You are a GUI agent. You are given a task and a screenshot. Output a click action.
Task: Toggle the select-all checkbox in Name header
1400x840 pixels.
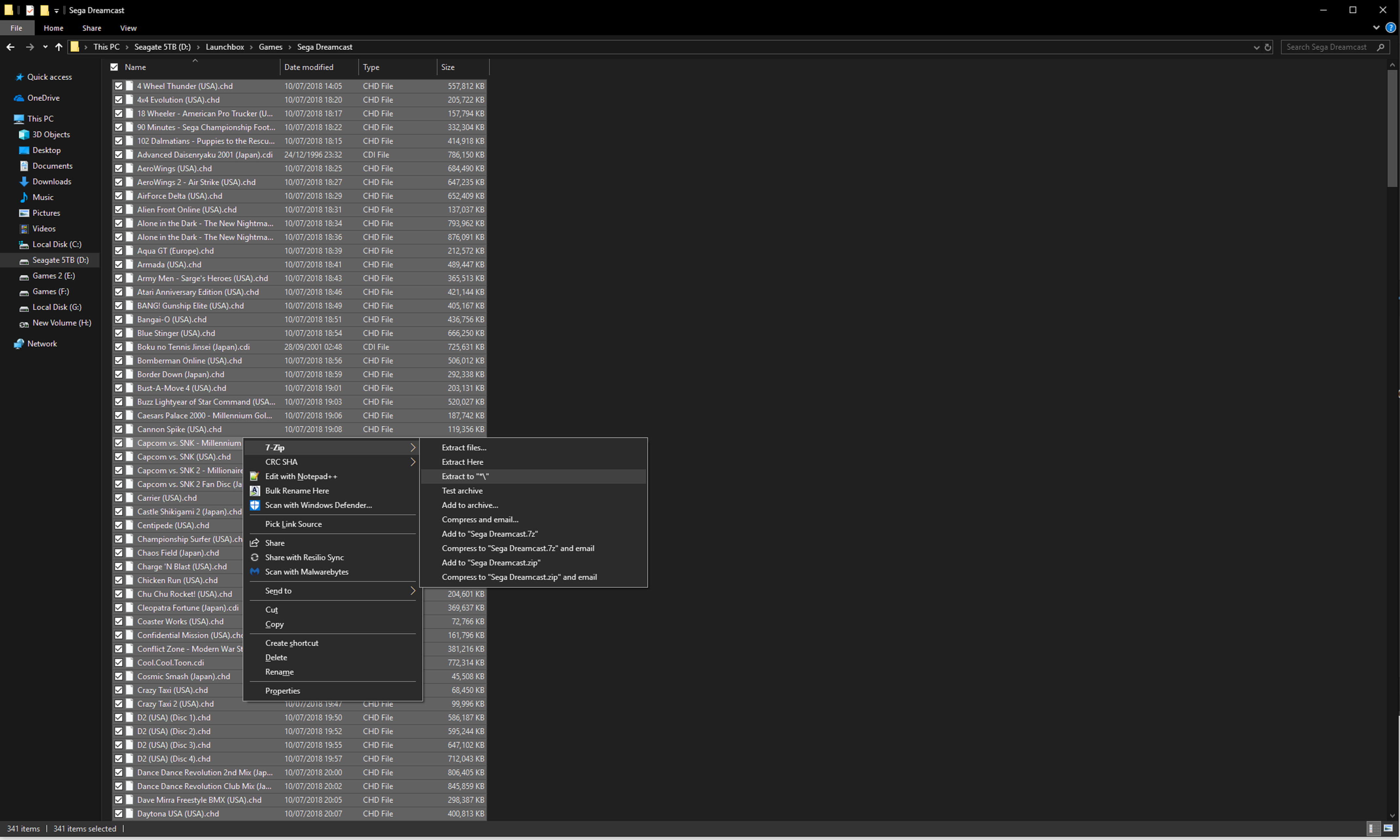[114, 67]
